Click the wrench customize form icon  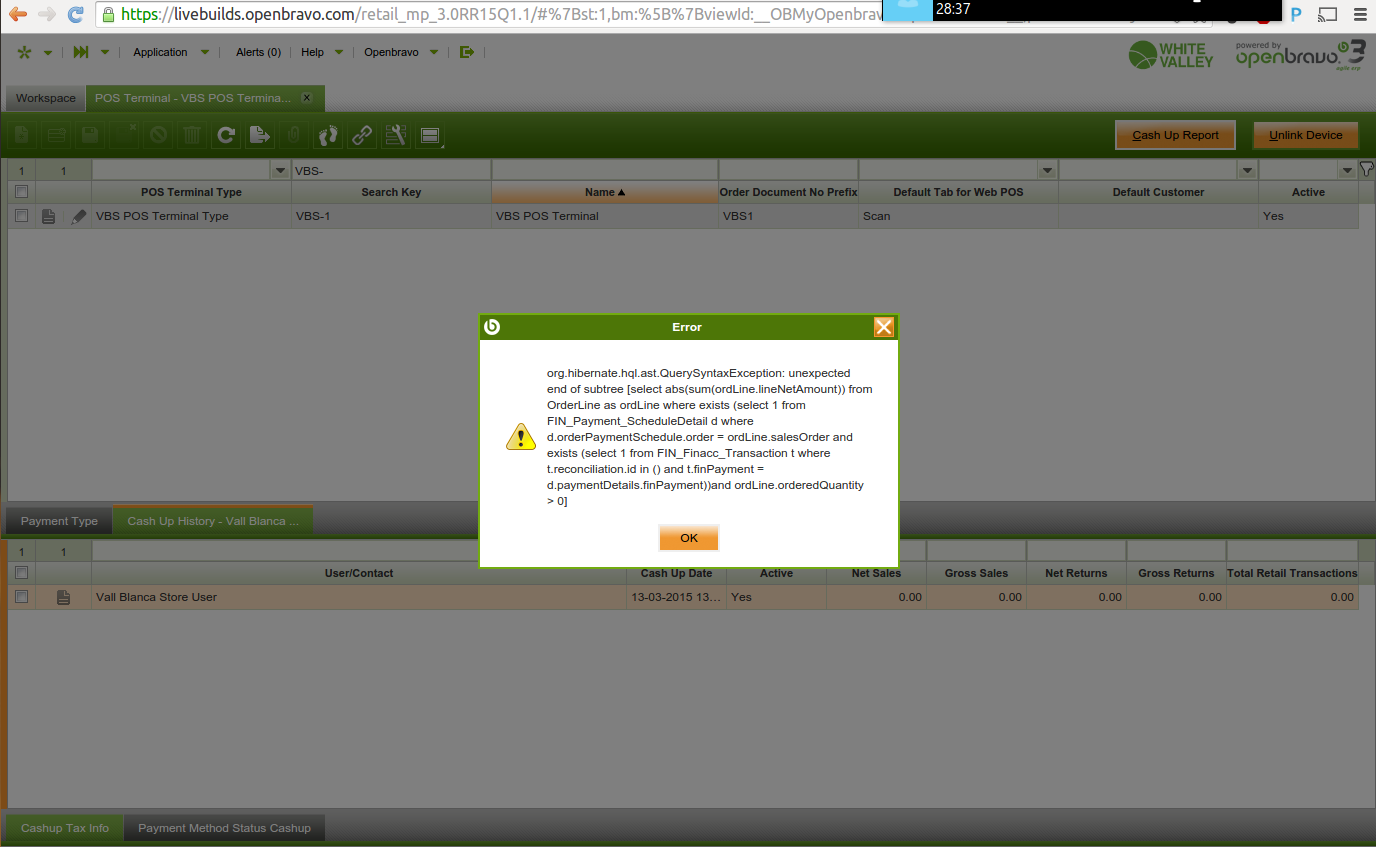(396, 135)
